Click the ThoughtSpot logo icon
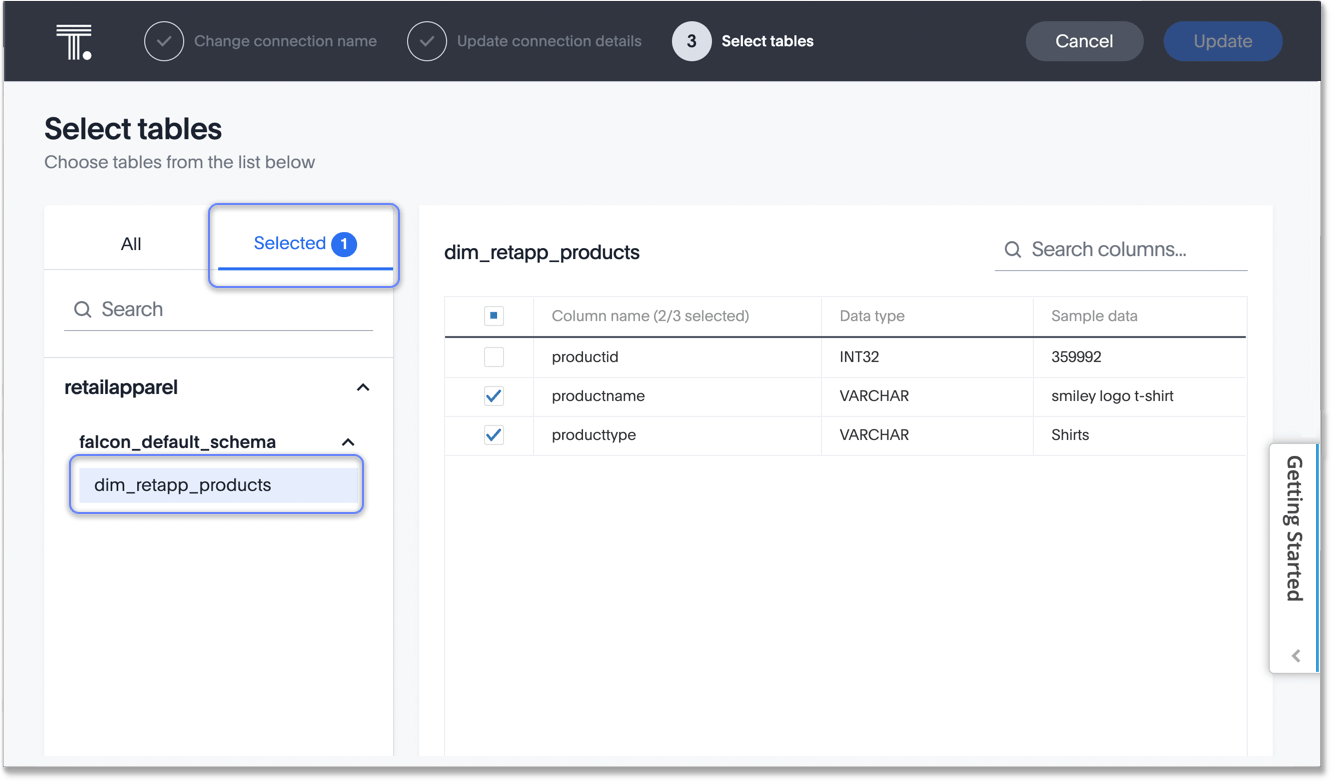The height and width of the screenshot is (782, 1332). [74, 42]
